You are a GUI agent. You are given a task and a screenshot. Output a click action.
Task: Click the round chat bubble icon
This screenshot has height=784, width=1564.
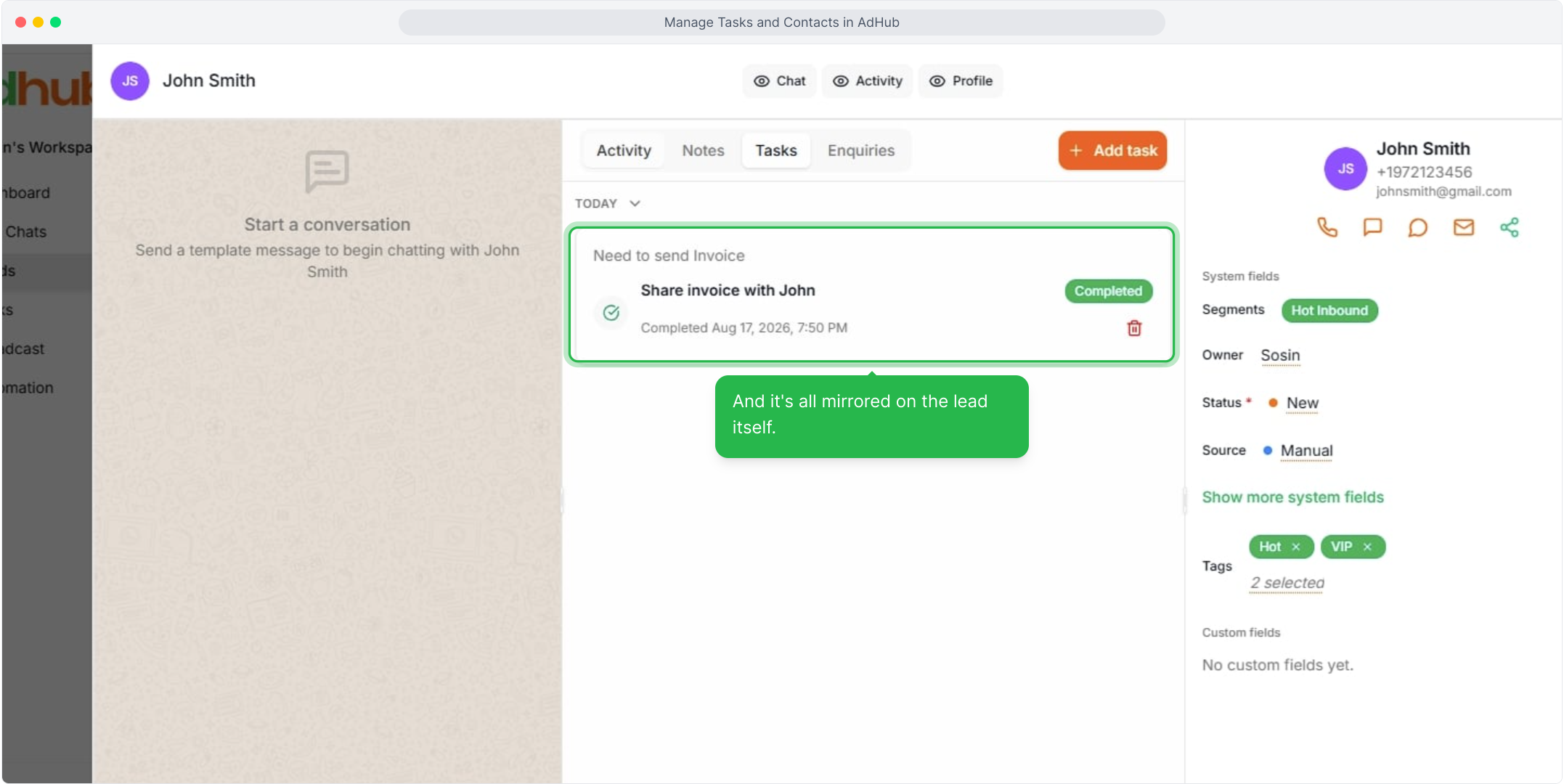click(1417, 228)
